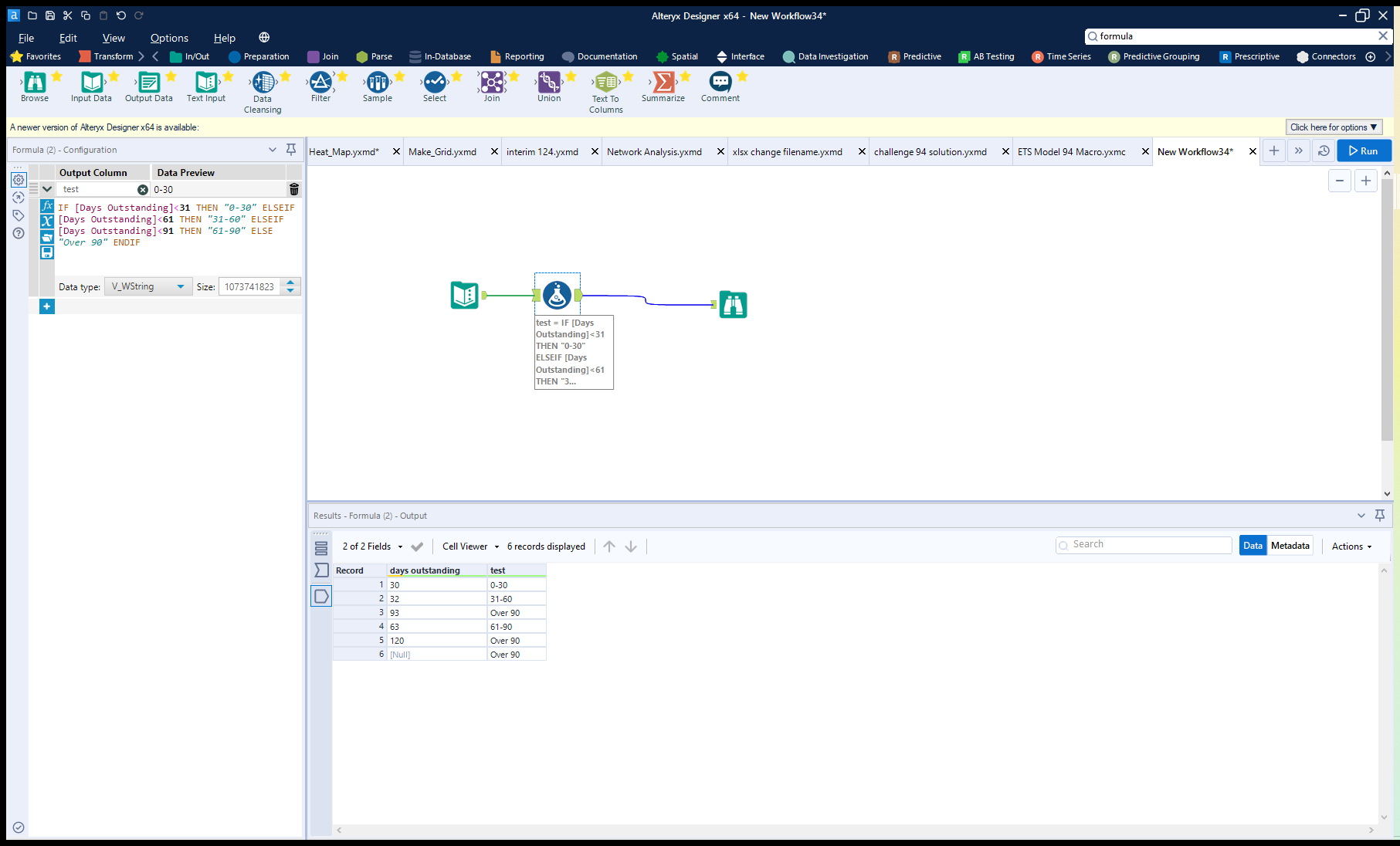This screenshot has width=1400, height=846.
Task: Open the Data type V_WString dropdown
Action: point(148,286)
